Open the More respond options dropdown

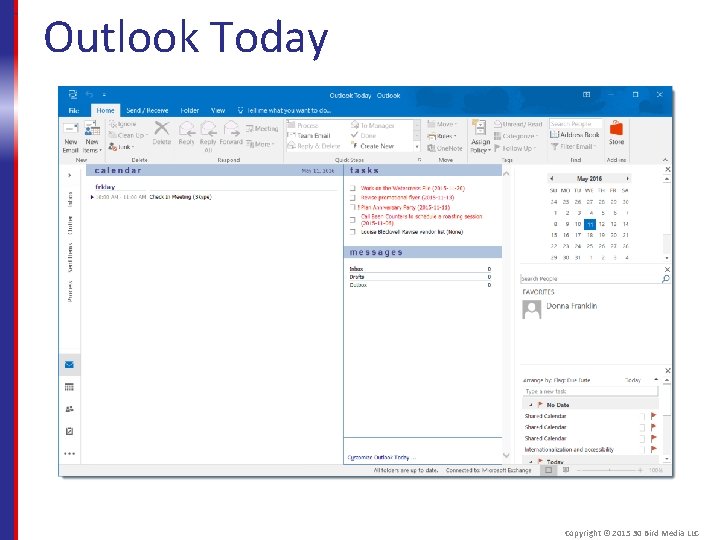pos(260,144)
